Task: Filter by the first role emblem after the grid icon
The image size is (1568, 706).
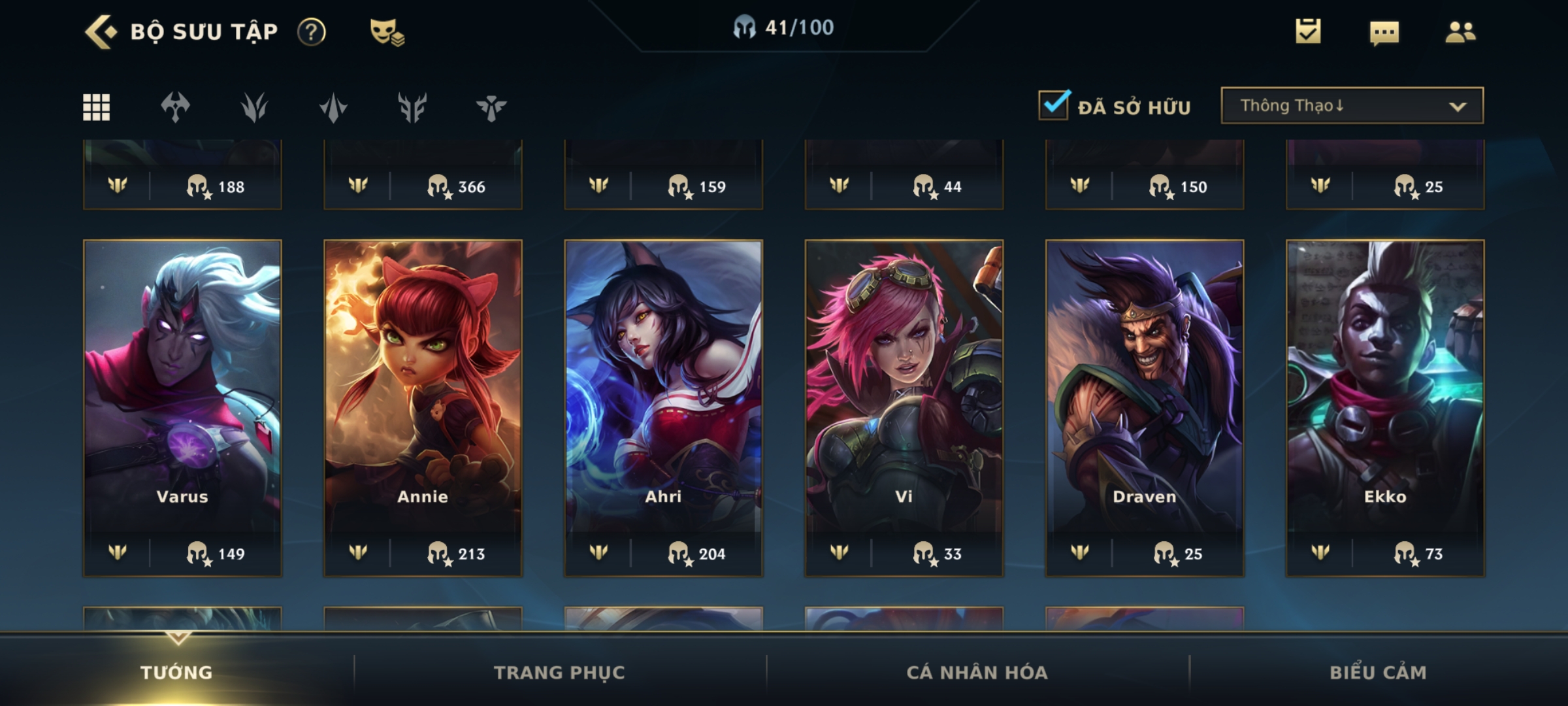Action: pos(175,107)
